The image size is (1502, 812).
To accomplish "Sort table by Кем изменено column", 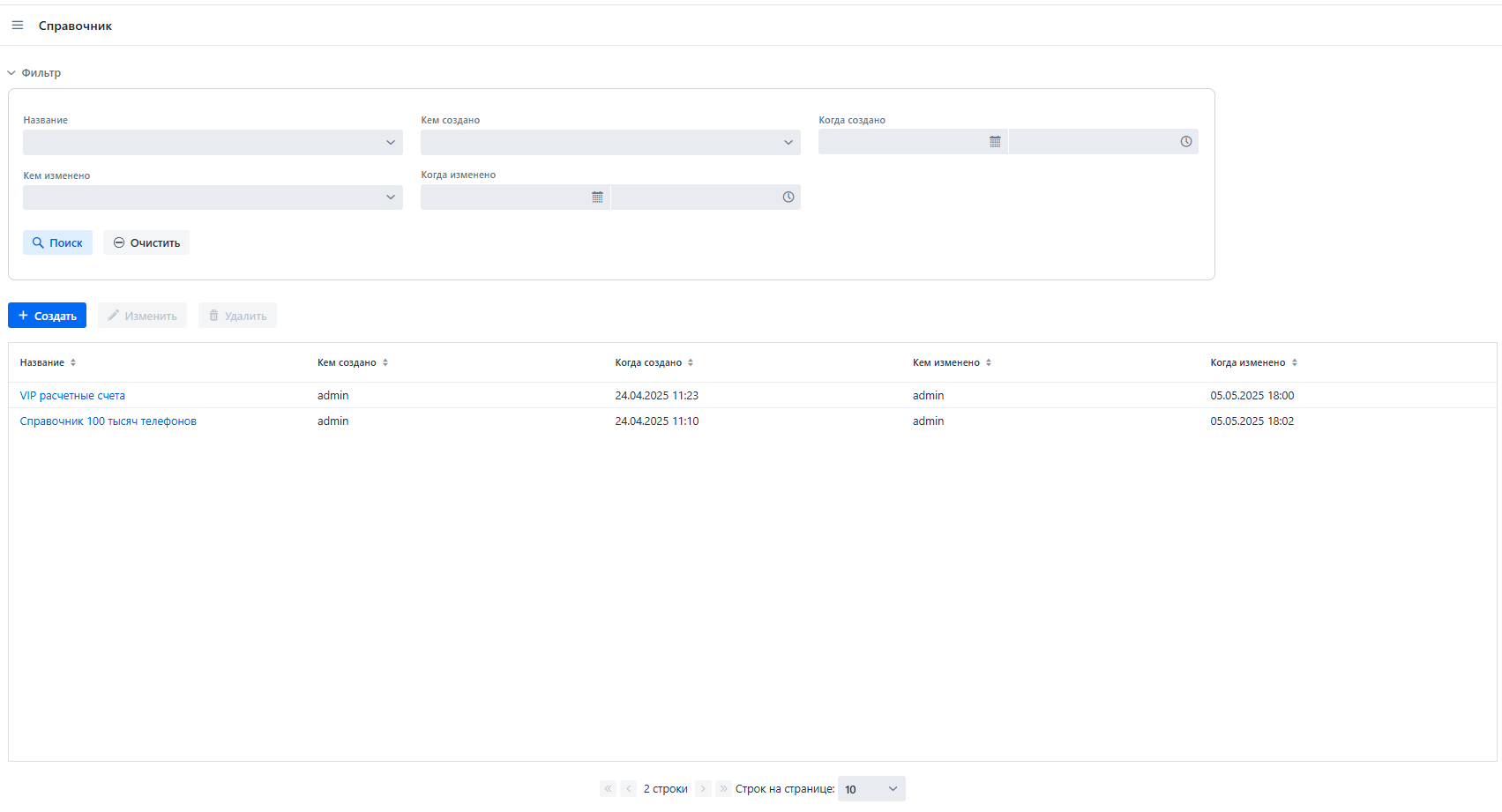I will pos(989,362).
